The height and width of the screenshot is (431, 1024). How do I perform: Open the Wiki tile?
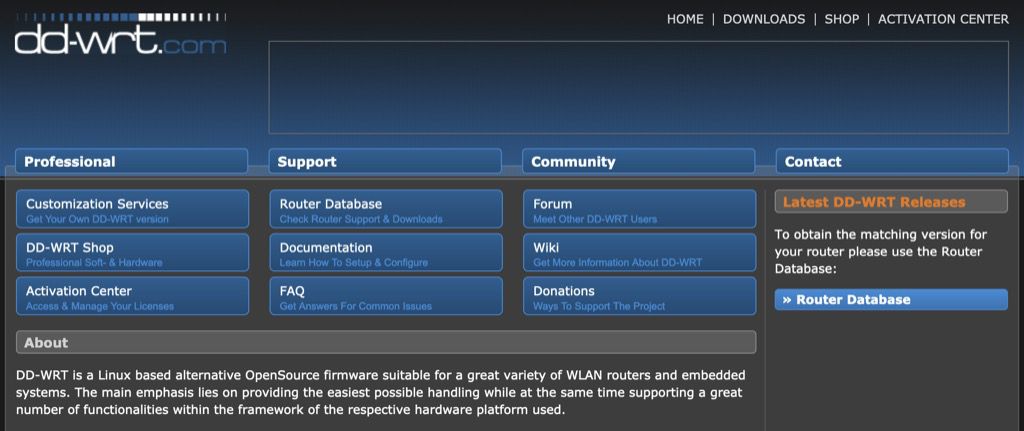[639, 253]
